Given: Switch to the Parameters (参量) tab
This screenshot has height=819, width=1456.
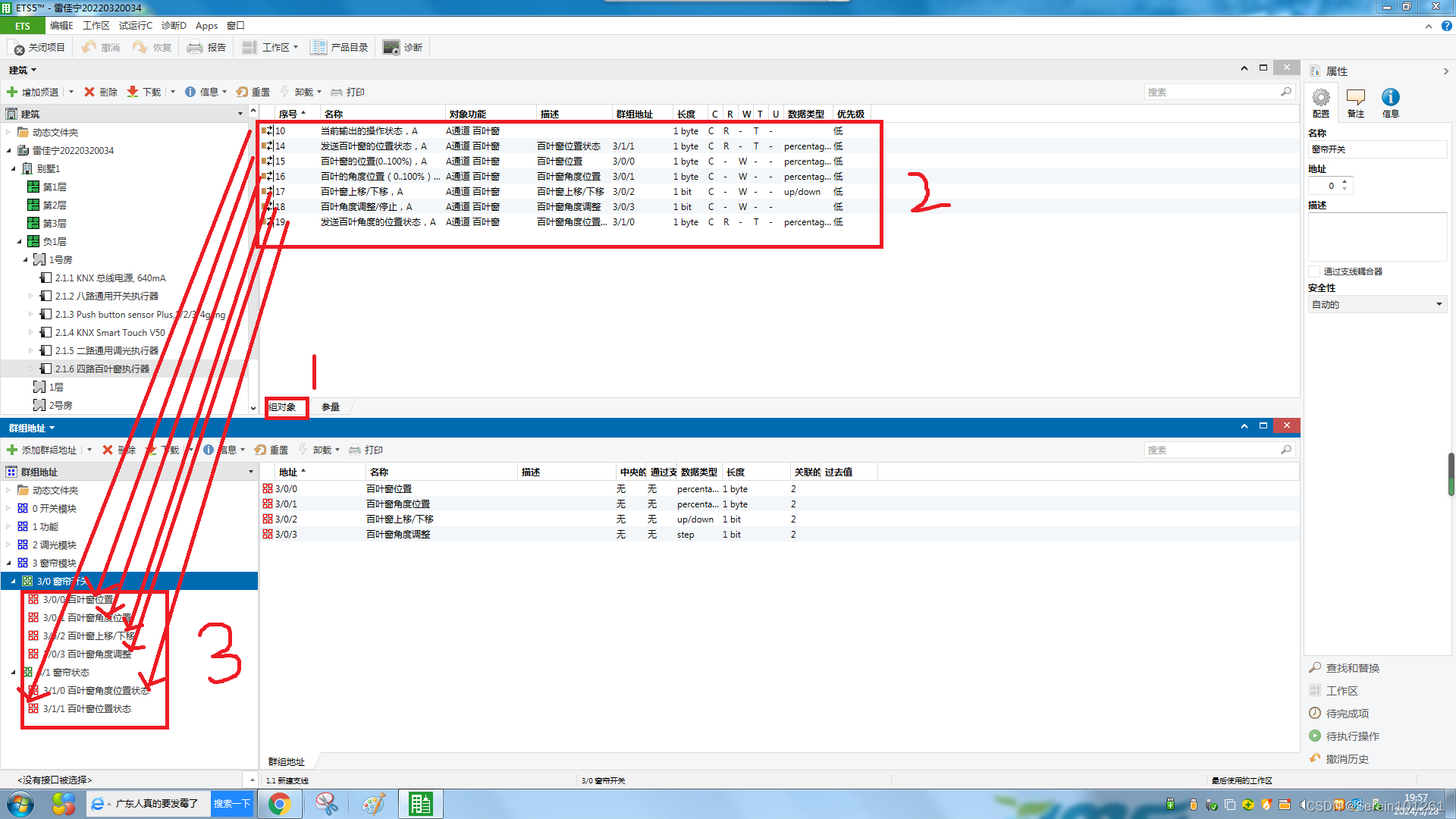Looking at the screenshot, I should pos(331,407).
